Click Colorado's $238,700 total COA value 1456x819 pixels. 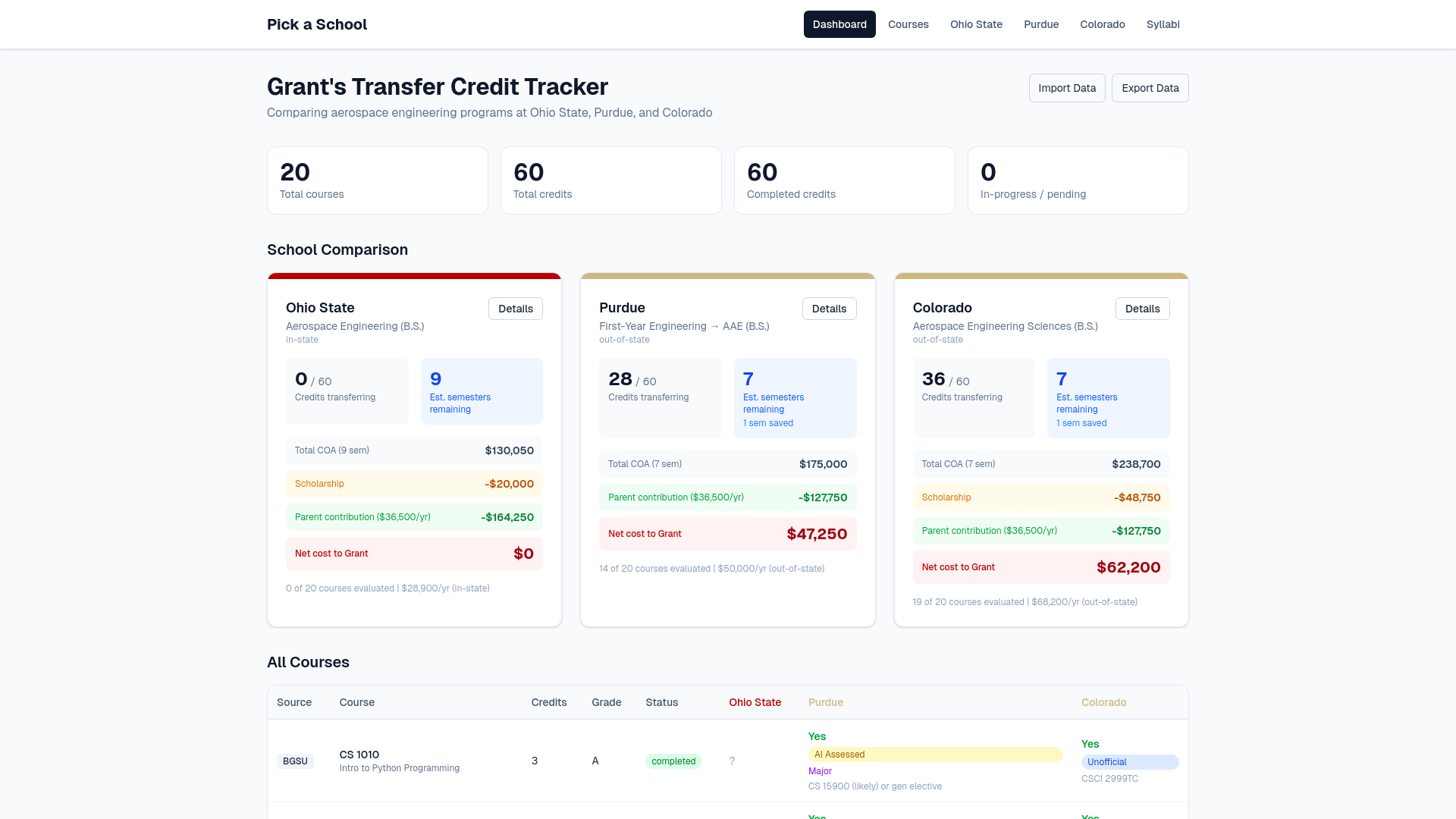coord(1136,464)
